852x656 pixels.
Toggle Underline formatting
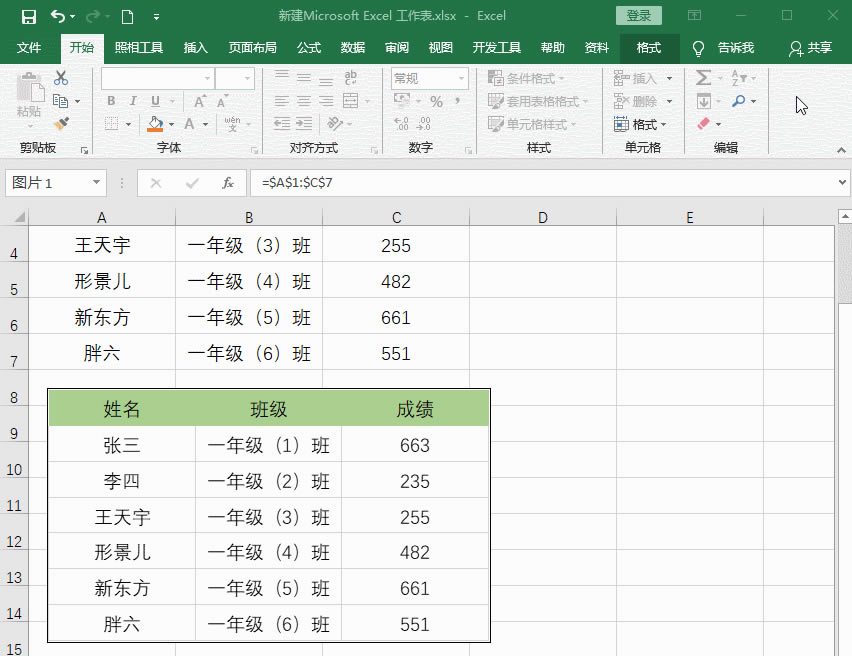click(x=155, y=101)
